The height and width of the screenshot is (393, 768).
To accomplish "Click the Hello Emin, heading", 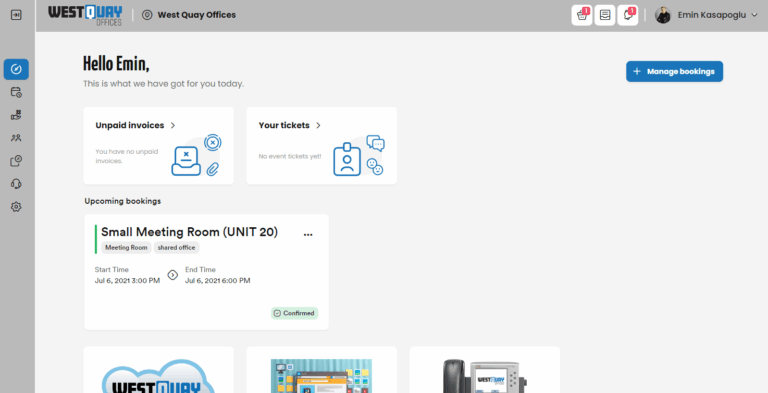I will [x=116, y=64].
